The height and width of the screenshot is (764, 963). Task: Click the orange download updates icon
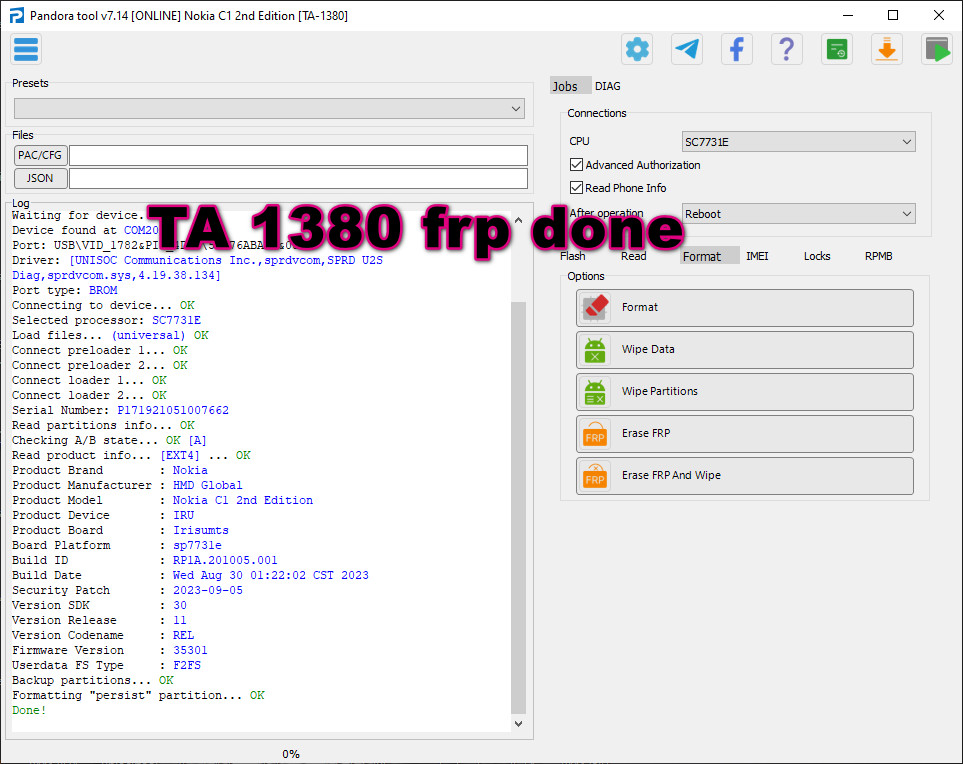887,48
